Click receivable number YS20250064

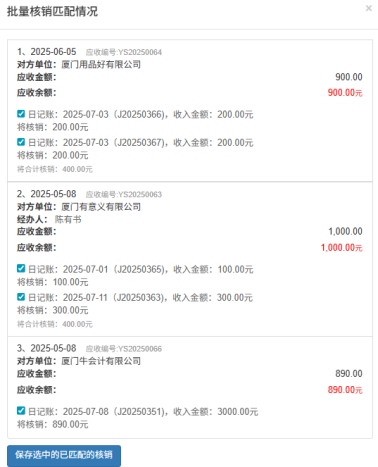[x=124, y=52]
